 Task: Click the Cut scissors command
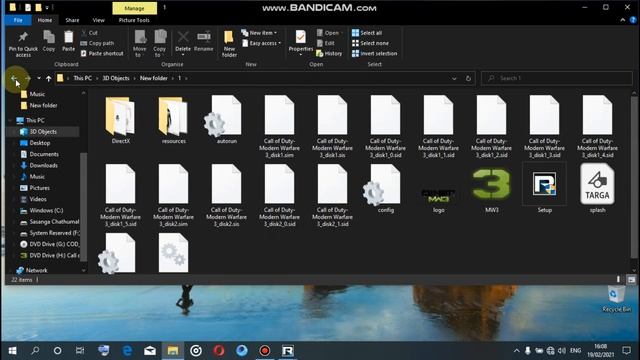tap(89, 33)
